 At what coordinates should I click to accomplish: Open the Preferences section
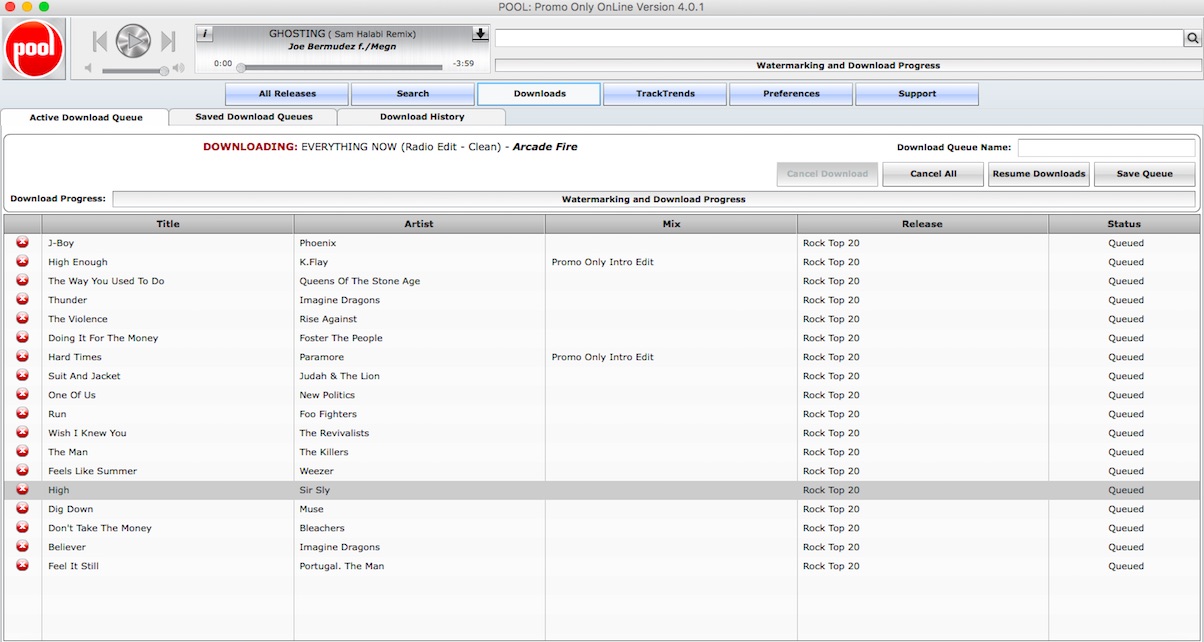pos(791,94)
